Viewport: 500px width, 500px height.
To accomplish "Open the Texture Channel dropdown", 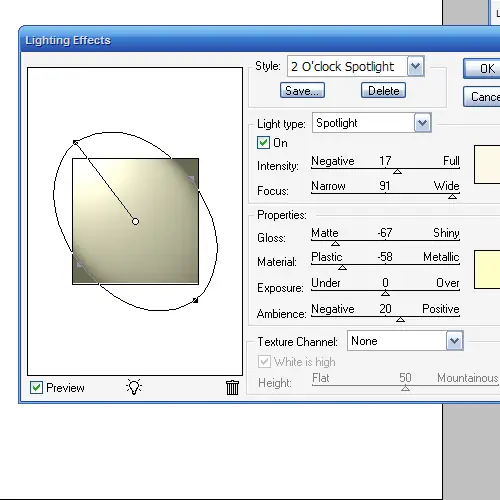I will click(x=455, y=341).
